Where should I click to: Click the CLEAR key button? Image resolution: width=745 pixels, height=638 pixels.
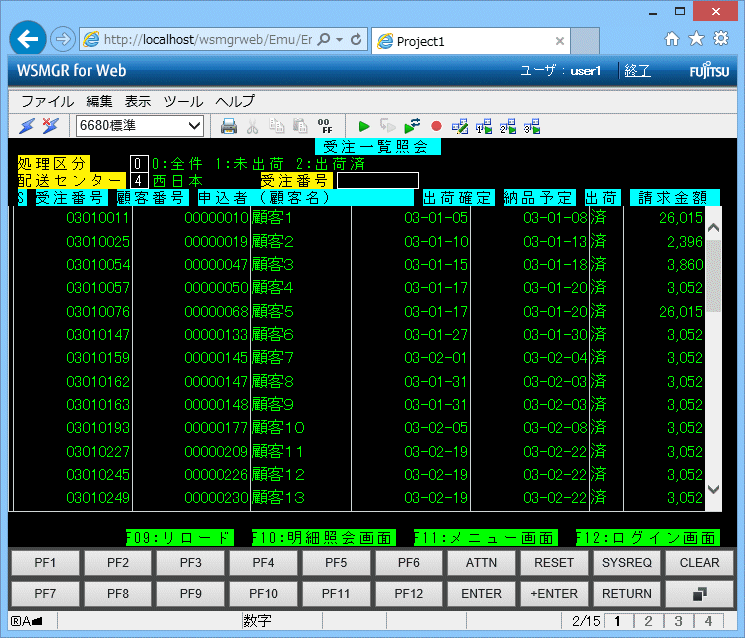click(x=699, y=563)
